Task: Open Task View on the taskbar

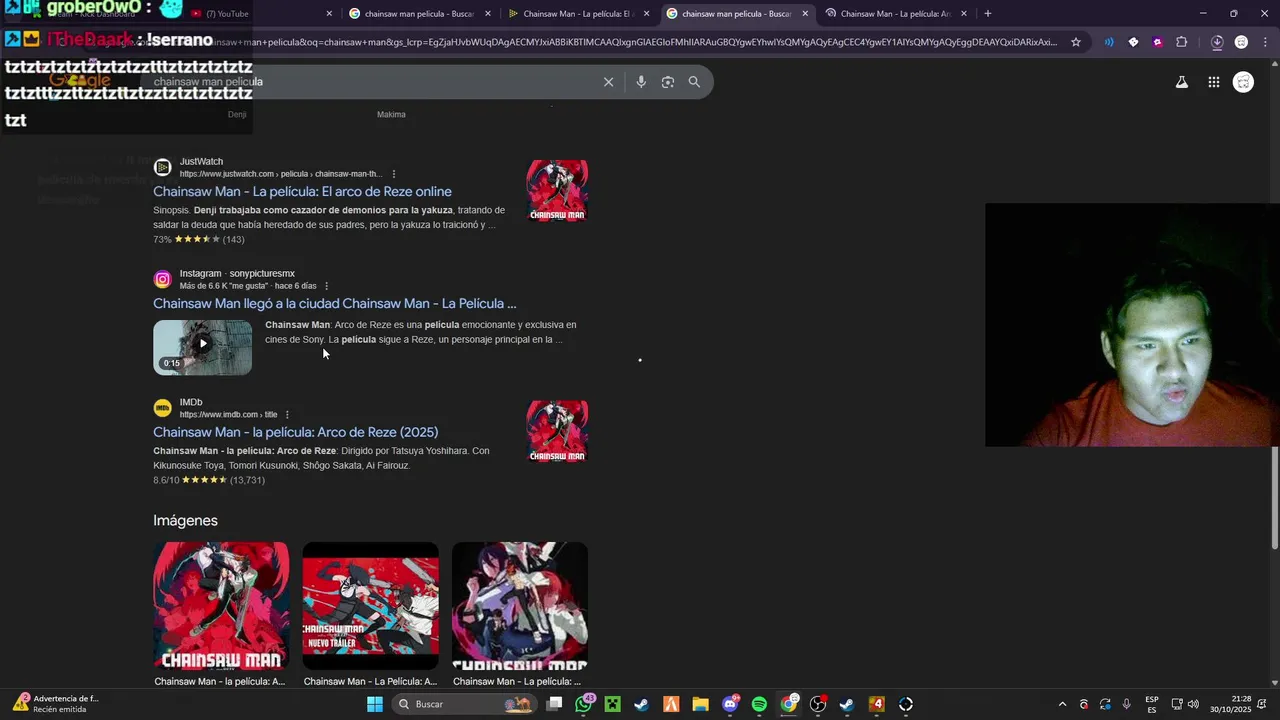Action: [x=555, y=704]
